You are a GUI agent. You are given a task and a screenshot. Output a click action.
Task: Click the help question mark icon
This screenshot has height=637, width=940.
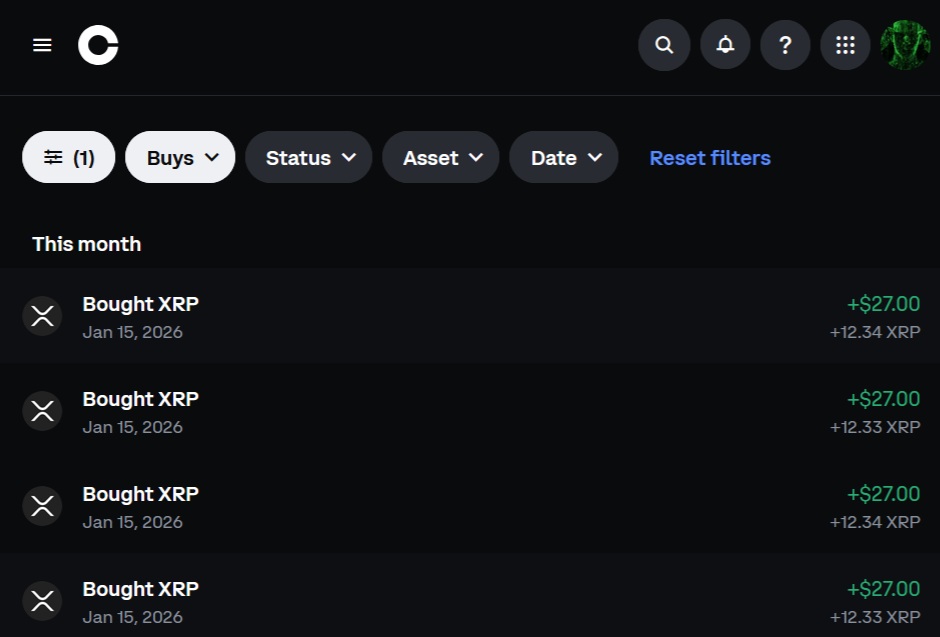[785, 45]
